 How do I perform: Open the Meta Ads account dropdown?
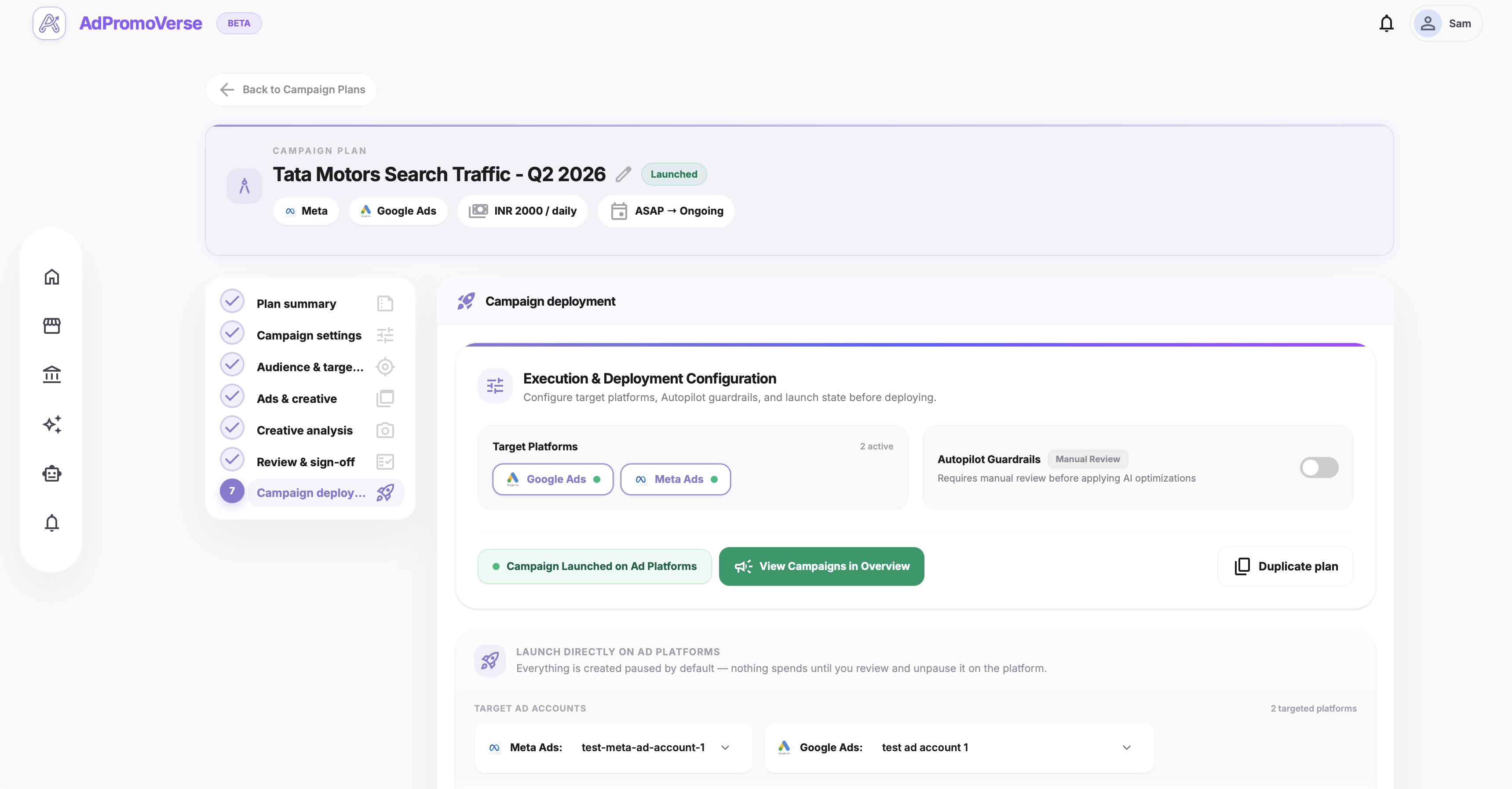point(614,747)
